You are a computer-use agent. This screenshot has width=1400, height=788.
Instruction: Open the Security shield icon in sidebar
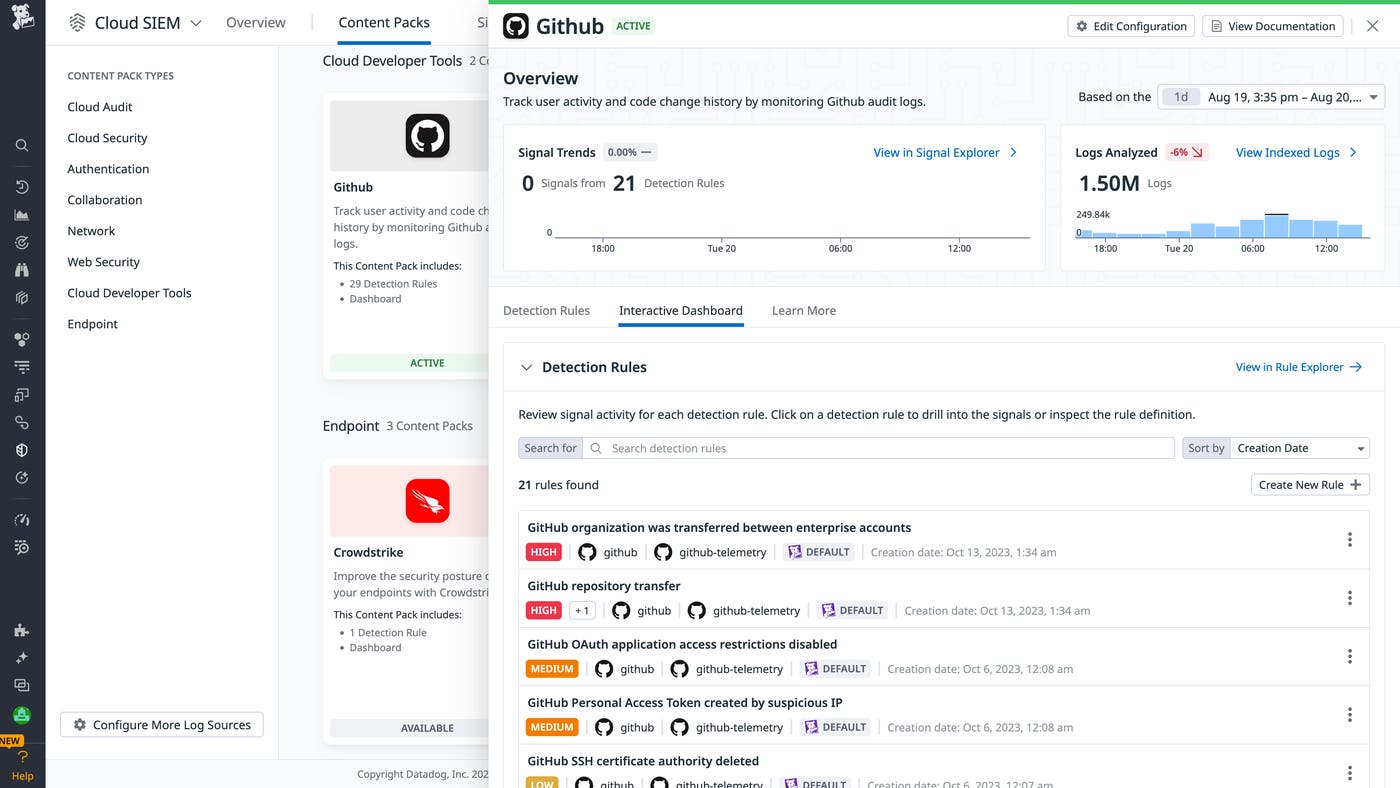tap(22, 450)
